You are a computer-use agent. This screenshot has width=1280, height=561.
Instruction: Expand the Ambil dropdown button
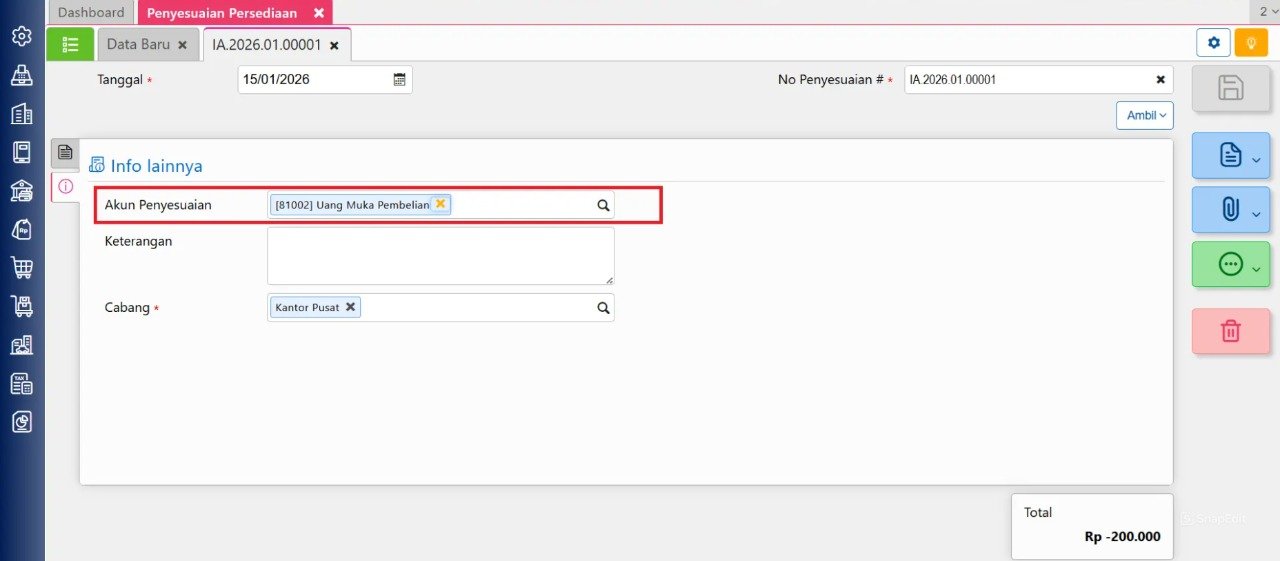pyautogui.click(x=1145, y=115)
